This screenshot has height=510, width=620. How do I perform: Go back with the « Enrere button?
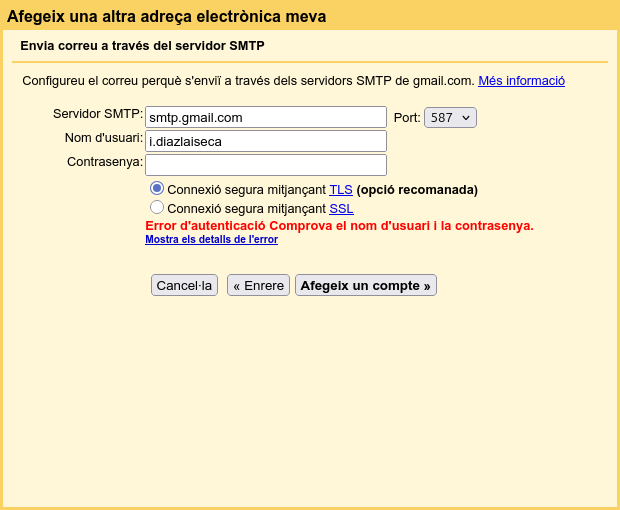(258, 285)
